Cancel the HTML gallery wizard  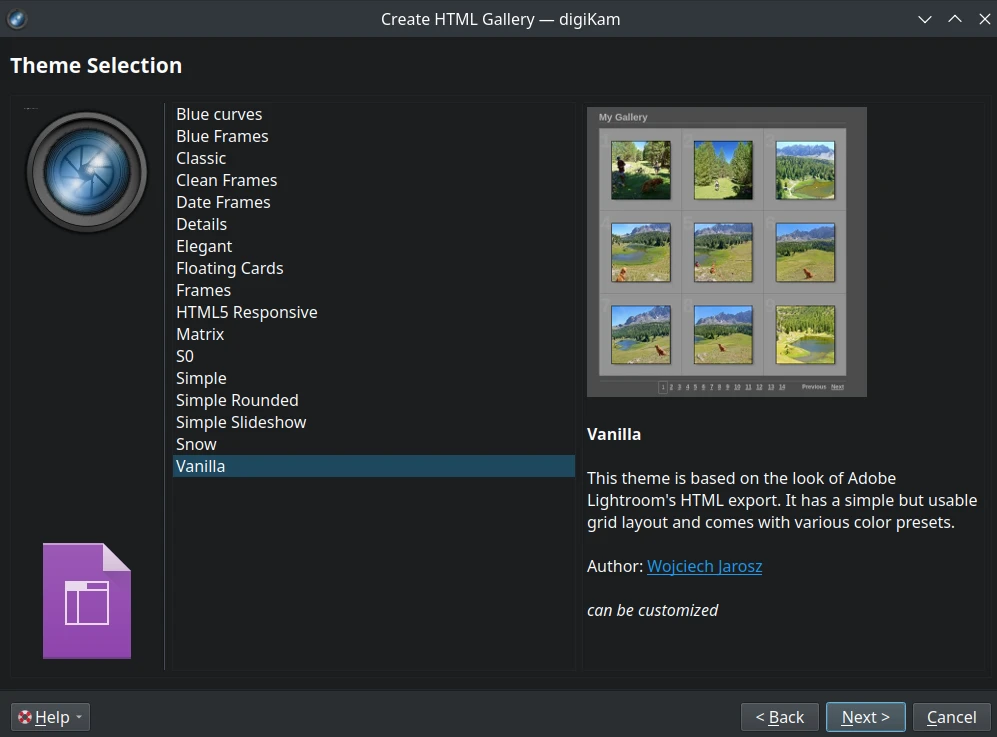(x=950, y=716)
